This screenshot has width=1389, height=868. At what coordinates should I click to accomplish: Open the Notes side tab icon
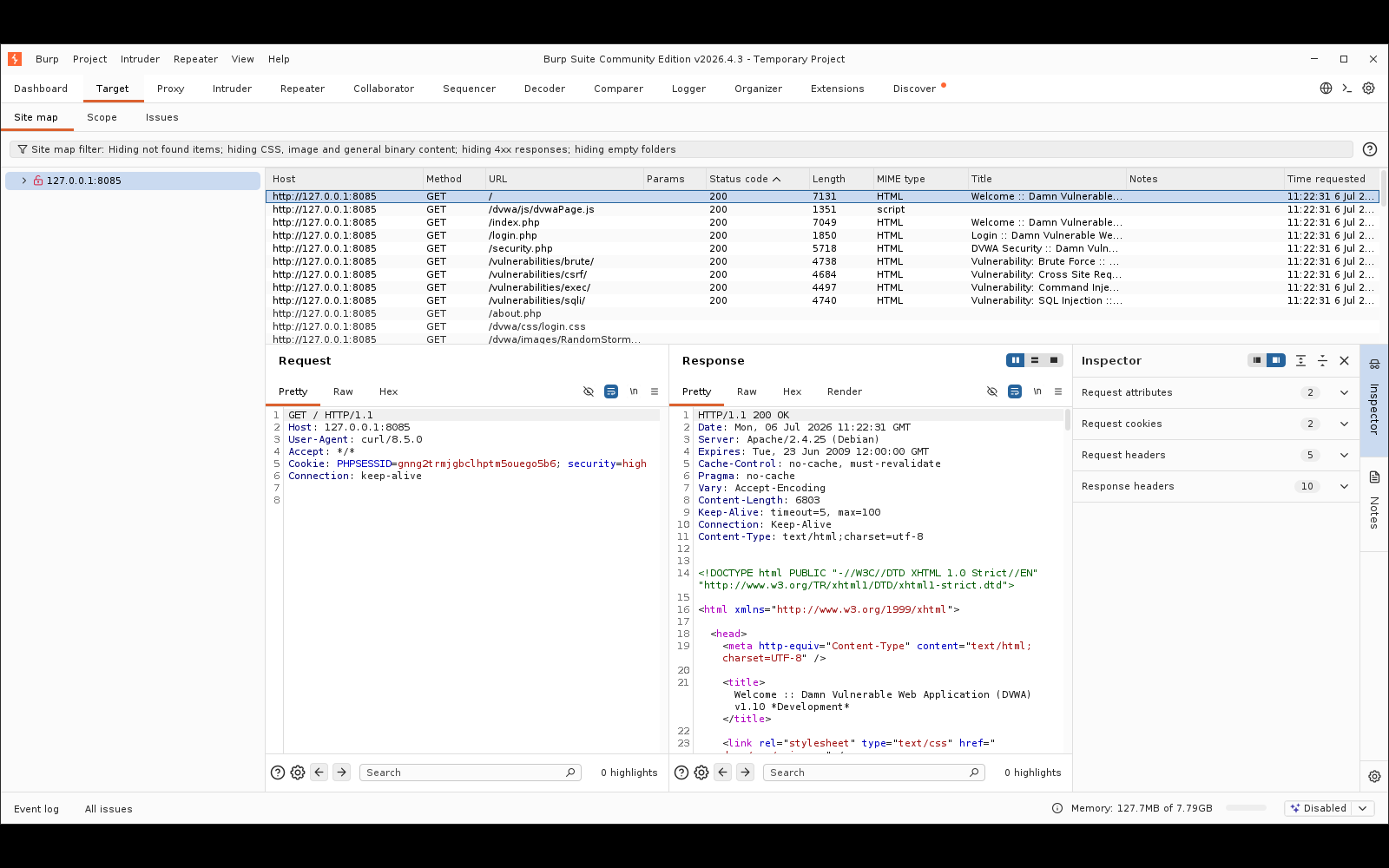(1374, 477)
